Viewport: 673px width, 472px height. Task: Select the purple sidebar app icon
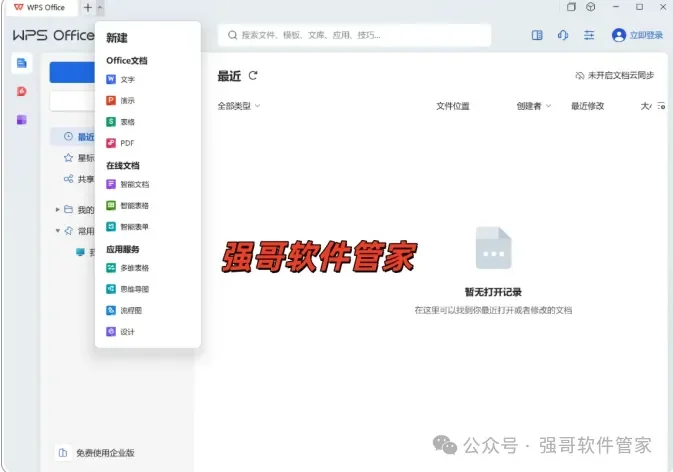21,120
